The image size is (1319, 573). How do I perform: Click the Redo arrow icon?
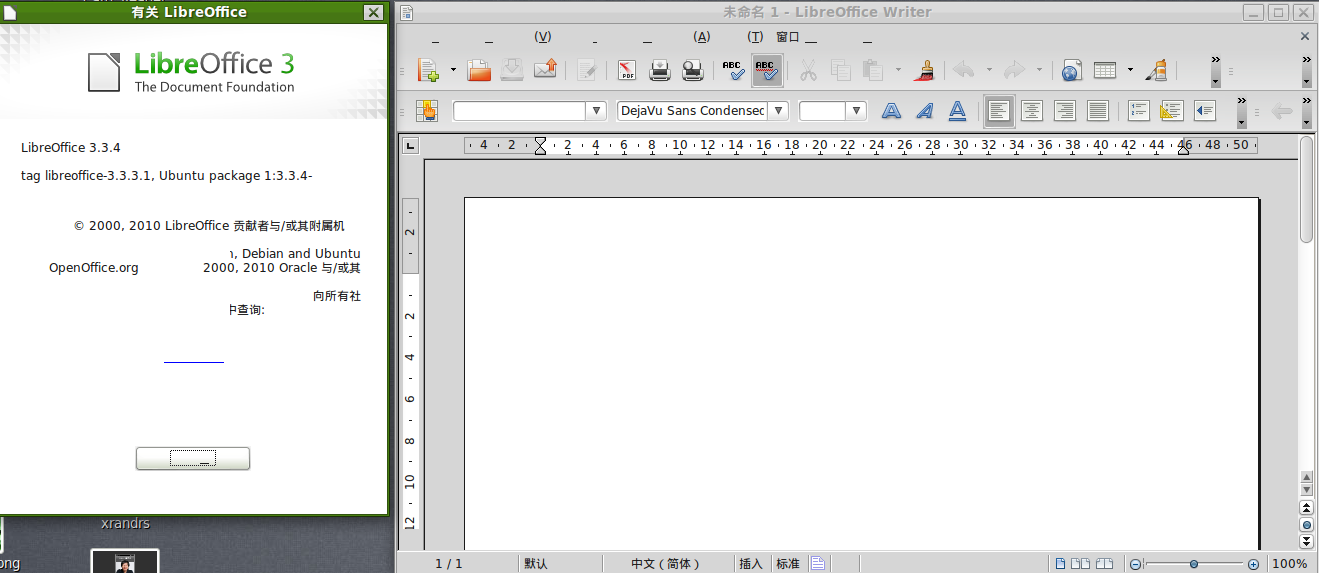pyautogui.click(x=1014, y=70)
